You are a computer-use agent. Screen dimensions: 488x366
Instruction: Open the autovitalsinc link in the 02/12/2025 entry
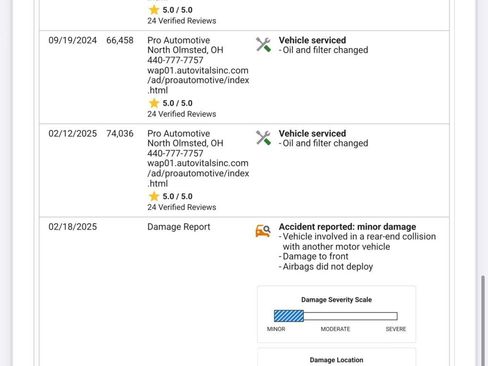[x=198, y=173]
